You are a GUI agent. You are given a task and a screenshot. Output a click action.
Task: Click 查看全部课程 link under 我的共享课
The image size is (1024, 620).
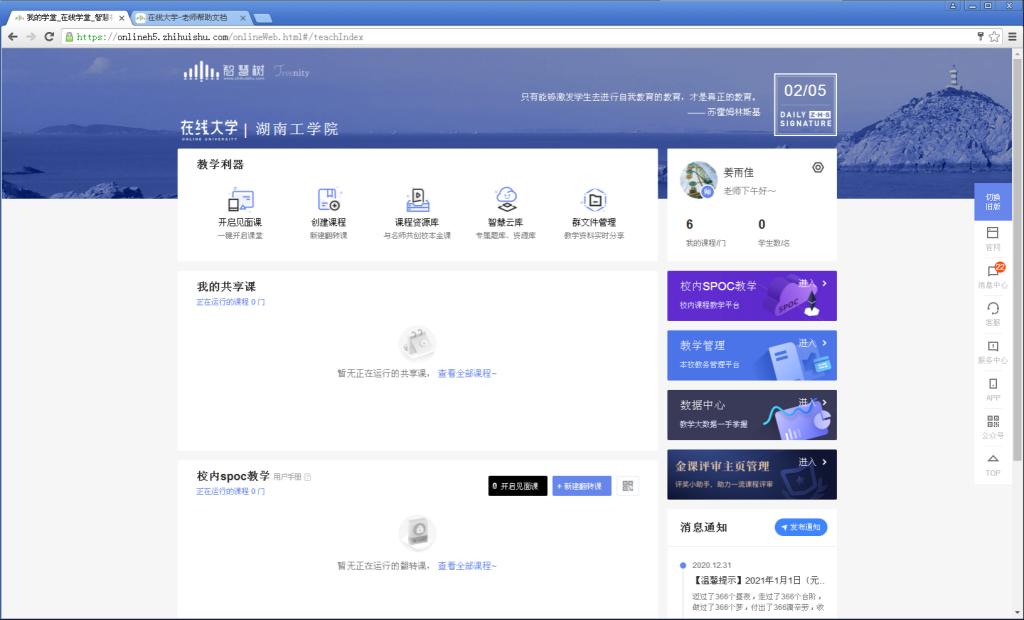click(x=467, y=373)
